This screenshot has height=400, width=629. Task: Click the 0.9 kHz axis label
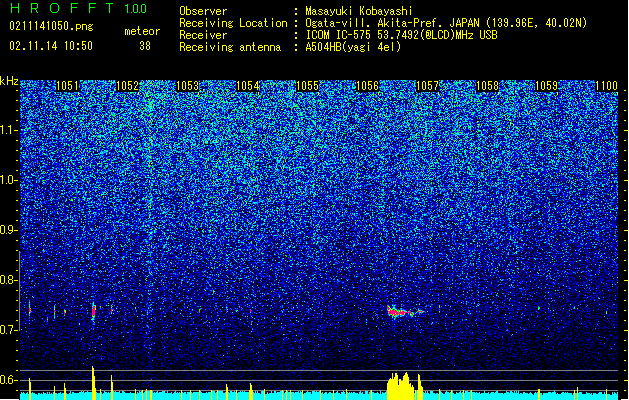[x=9, y=230]
